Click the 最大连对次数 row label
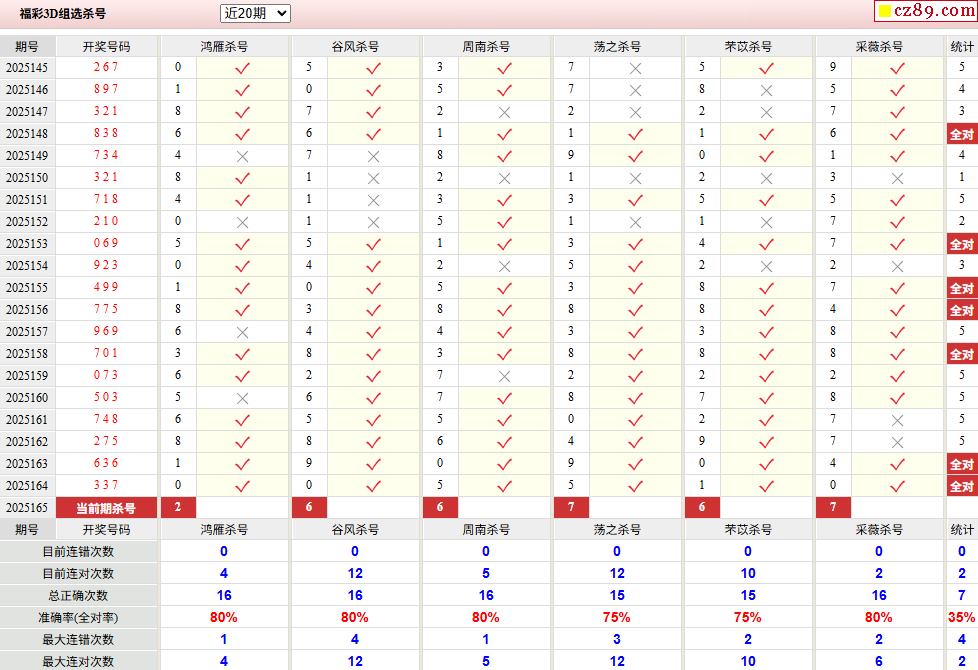The height and width of the screenshot is (670, 978). (x=78, y=661)
